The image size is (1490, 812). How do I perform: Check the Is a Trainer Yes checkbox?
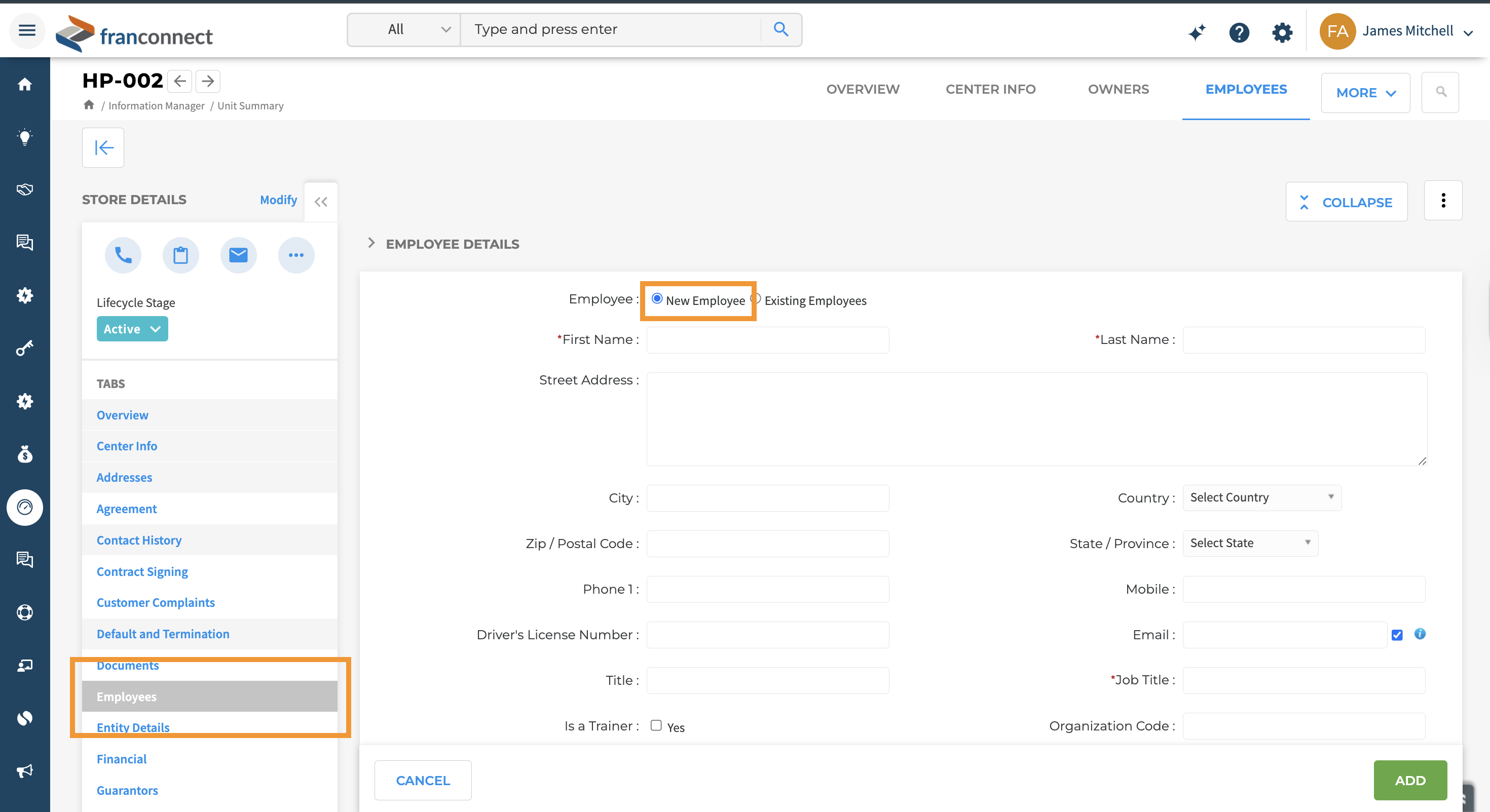pyautogui.click(x=655, y=725)
